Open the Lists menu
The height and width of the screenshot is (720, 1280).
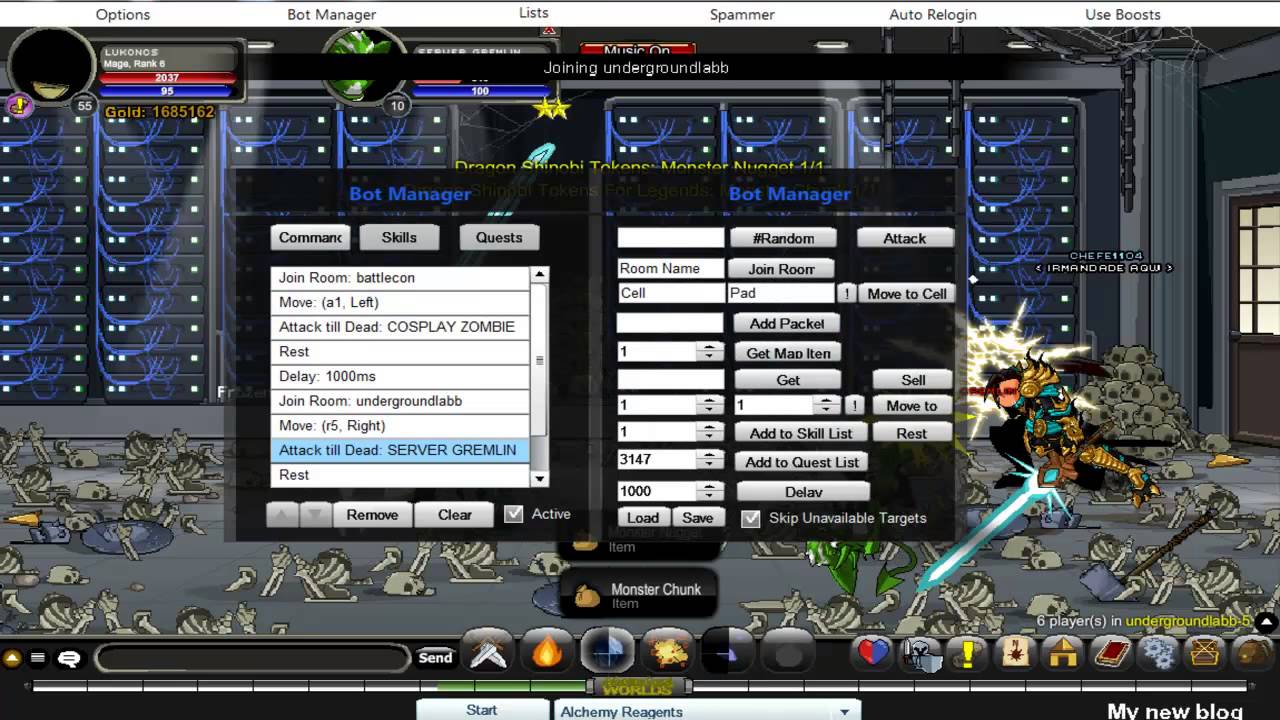534,13
